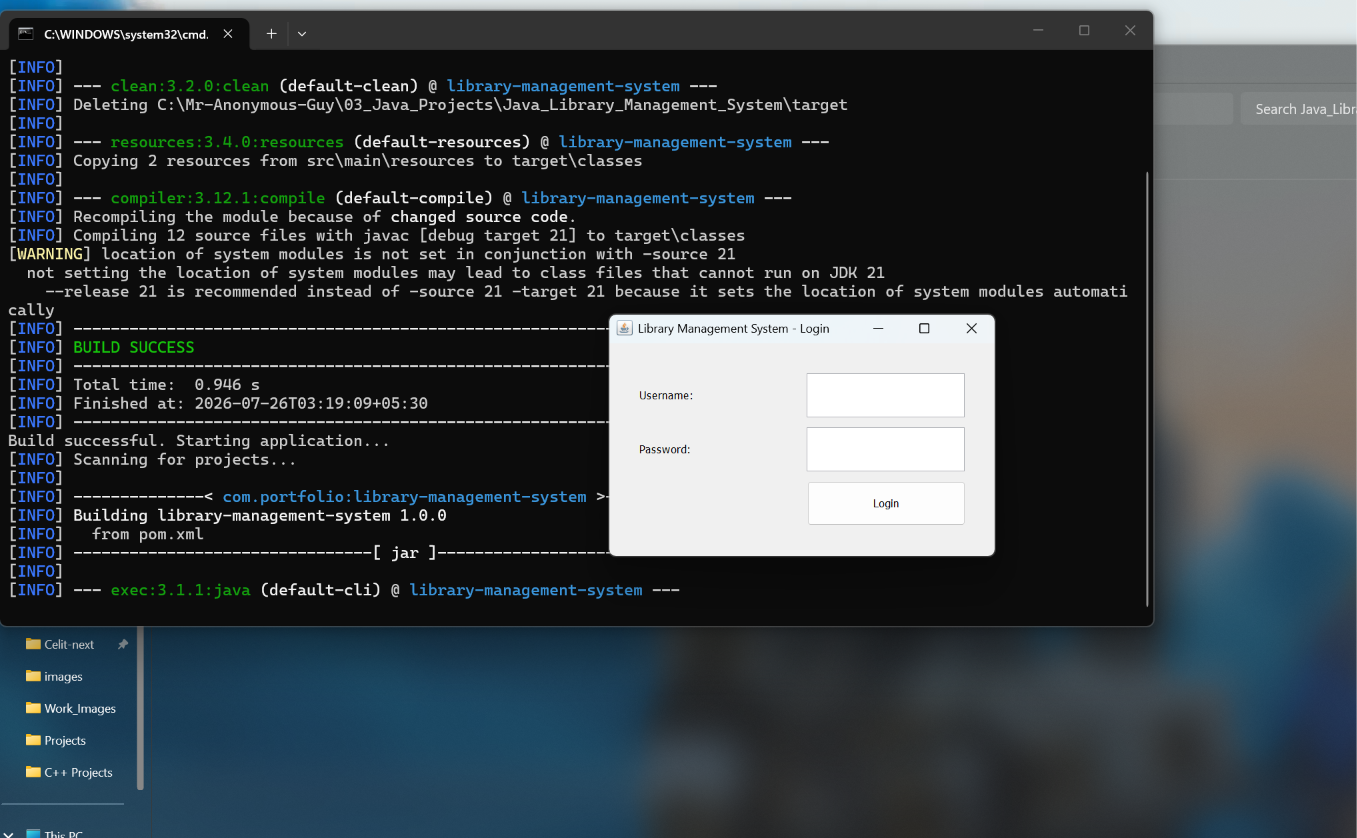Close the cmd.exe terminal tab
The width and height of the screenshot is (1357, 838).
(x=228, y=33)
